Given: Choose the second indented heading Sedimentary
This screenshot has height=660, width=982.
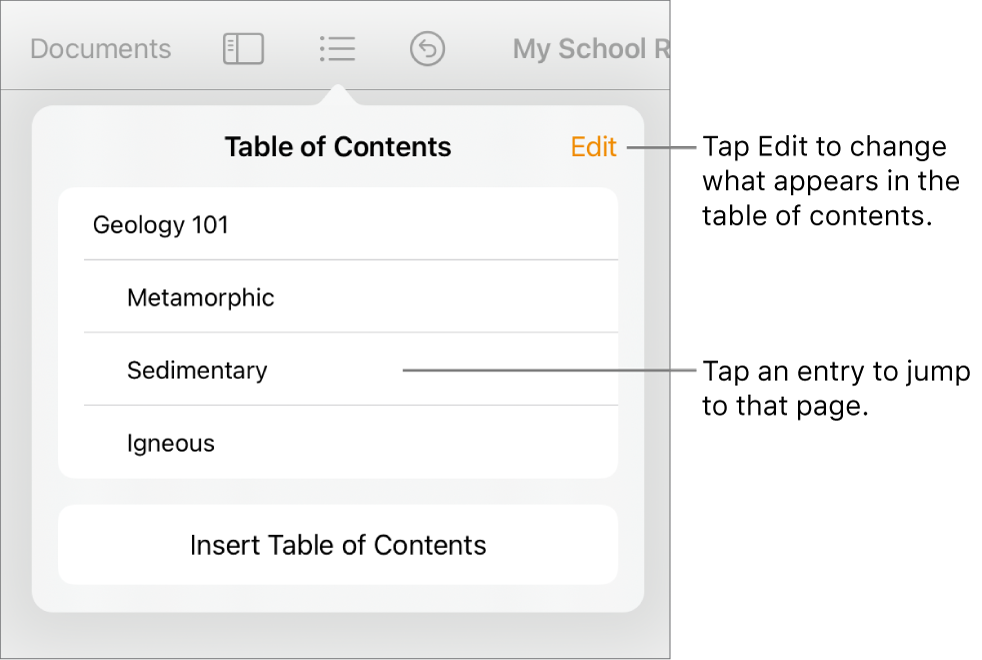Looking at the screenshot, I should (x=197, y=369).
